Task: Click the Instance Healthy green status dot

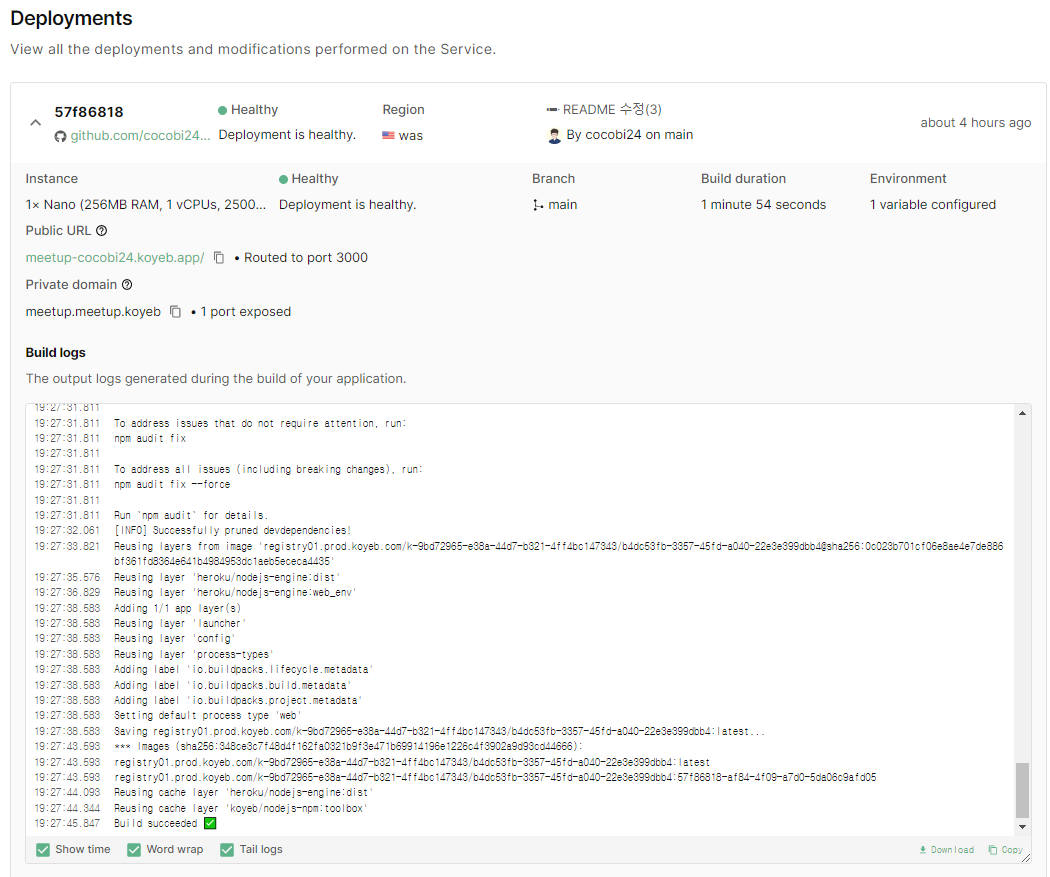Action: (x=283, y=179)
